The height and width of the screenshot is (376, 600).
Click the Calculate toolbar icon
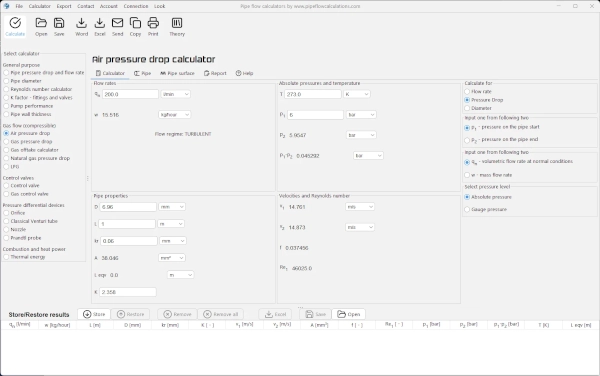pos(15,26)
